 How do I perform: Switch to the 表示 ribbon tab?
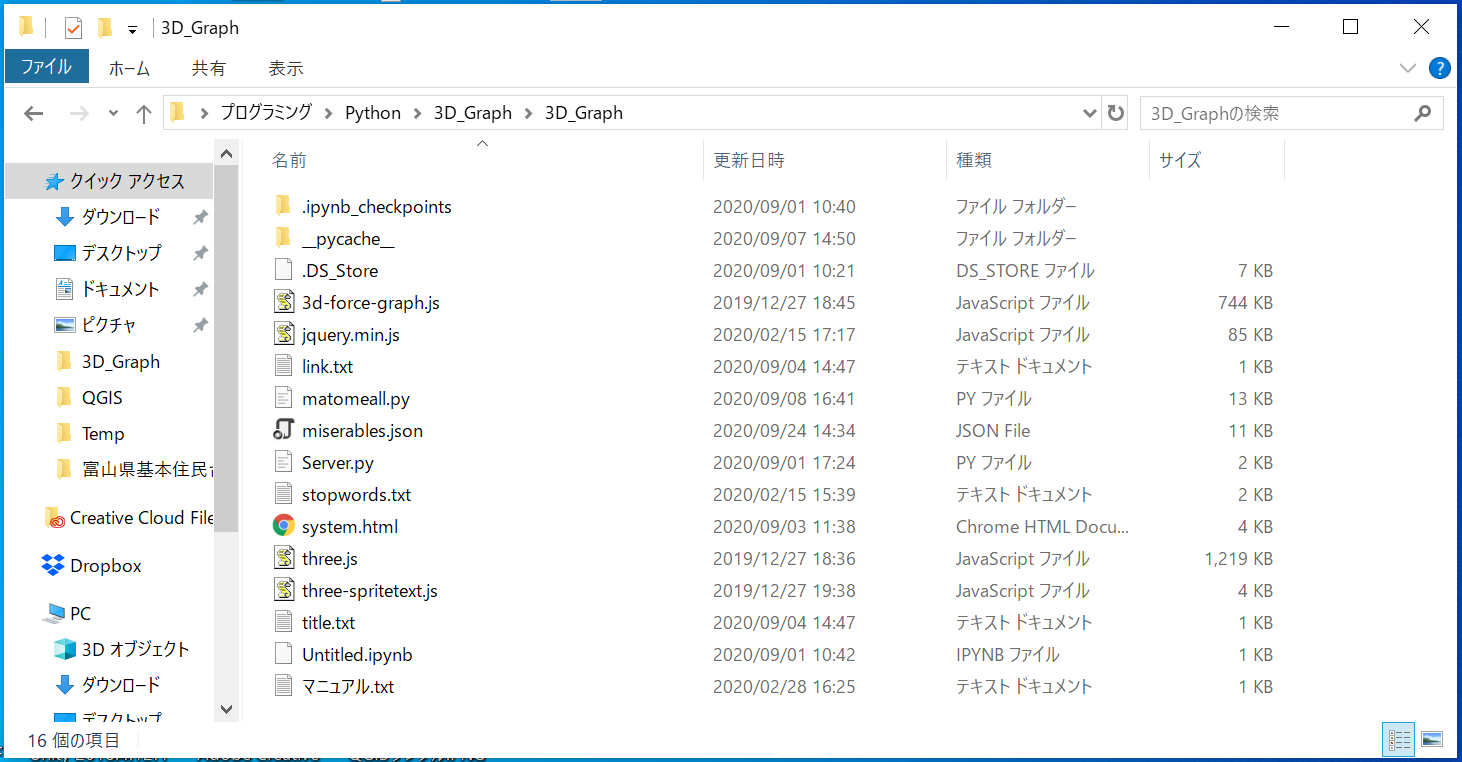[x=285, y=68]
